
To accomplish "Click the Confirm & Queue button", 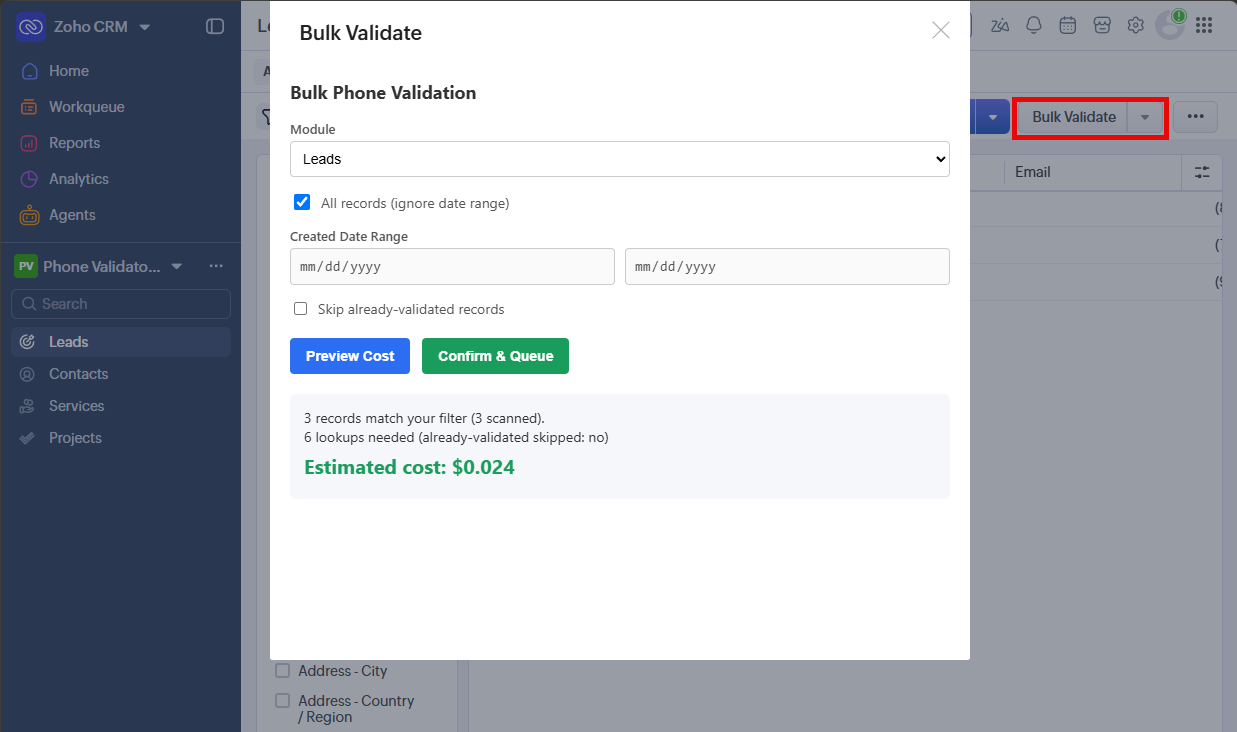I will [x=495, y=356].
